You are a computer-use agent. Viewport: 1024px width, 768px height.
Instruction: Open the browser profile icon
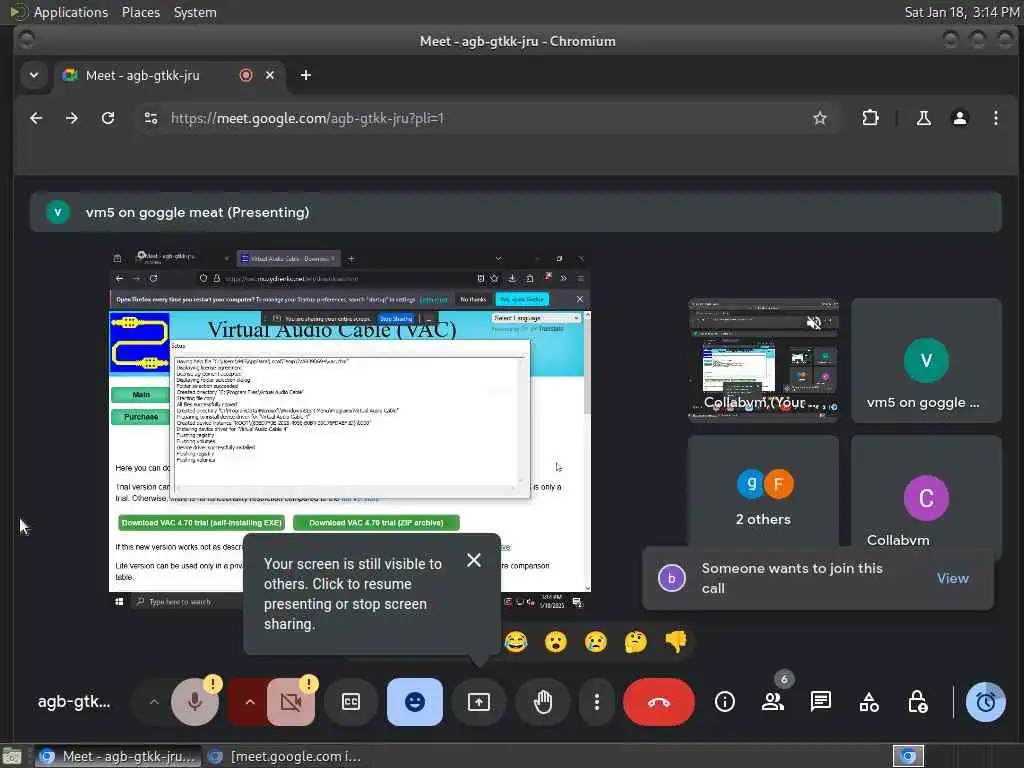pyautogui.click(x=959, y=118)
